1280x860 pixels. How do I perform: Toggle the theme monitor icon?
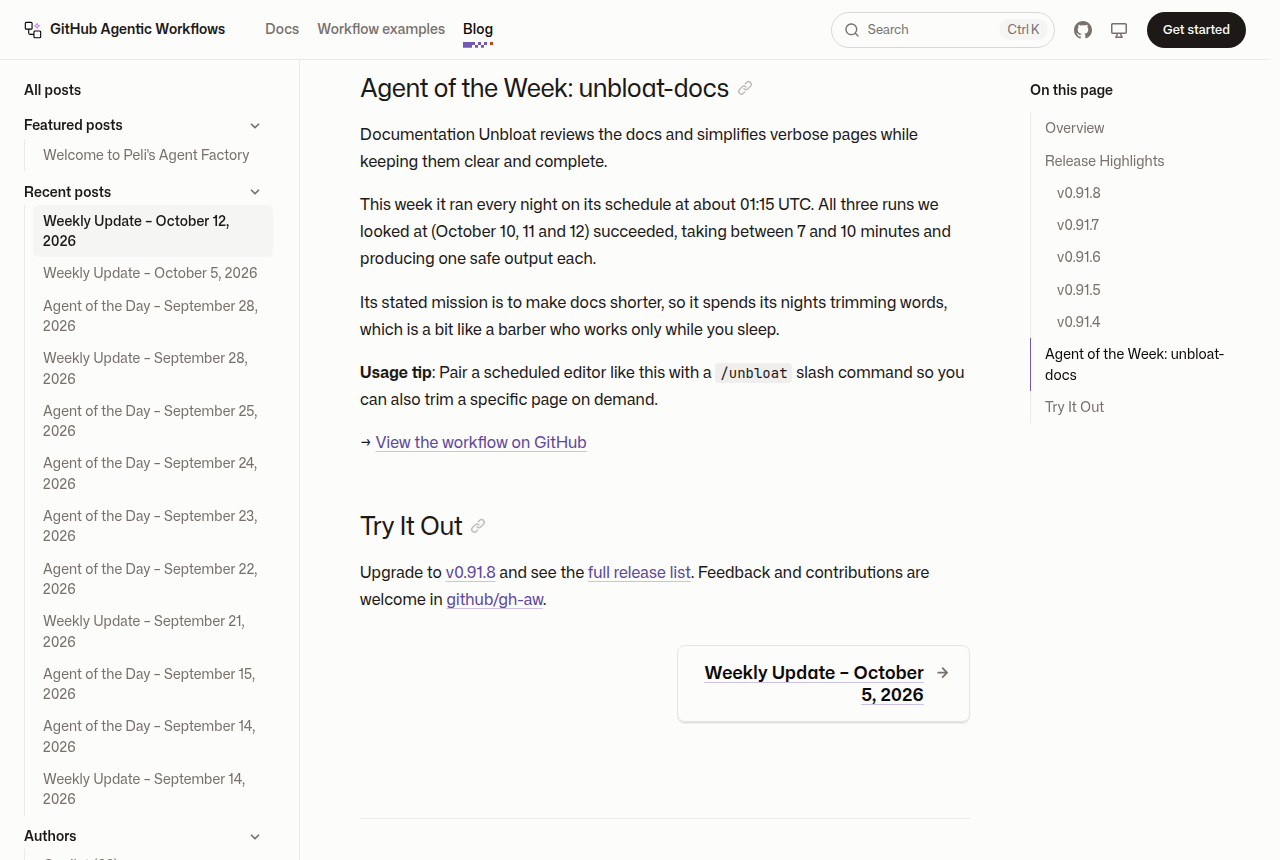(1119, 30)
